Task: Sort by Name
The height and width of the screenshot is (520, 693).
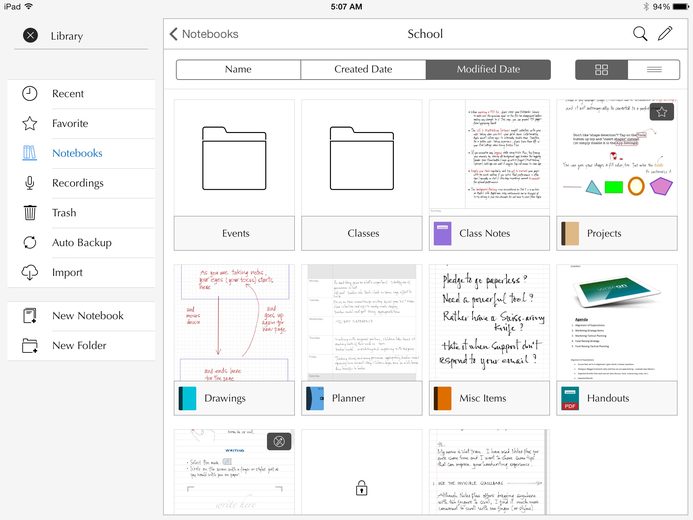Action: 238,69
